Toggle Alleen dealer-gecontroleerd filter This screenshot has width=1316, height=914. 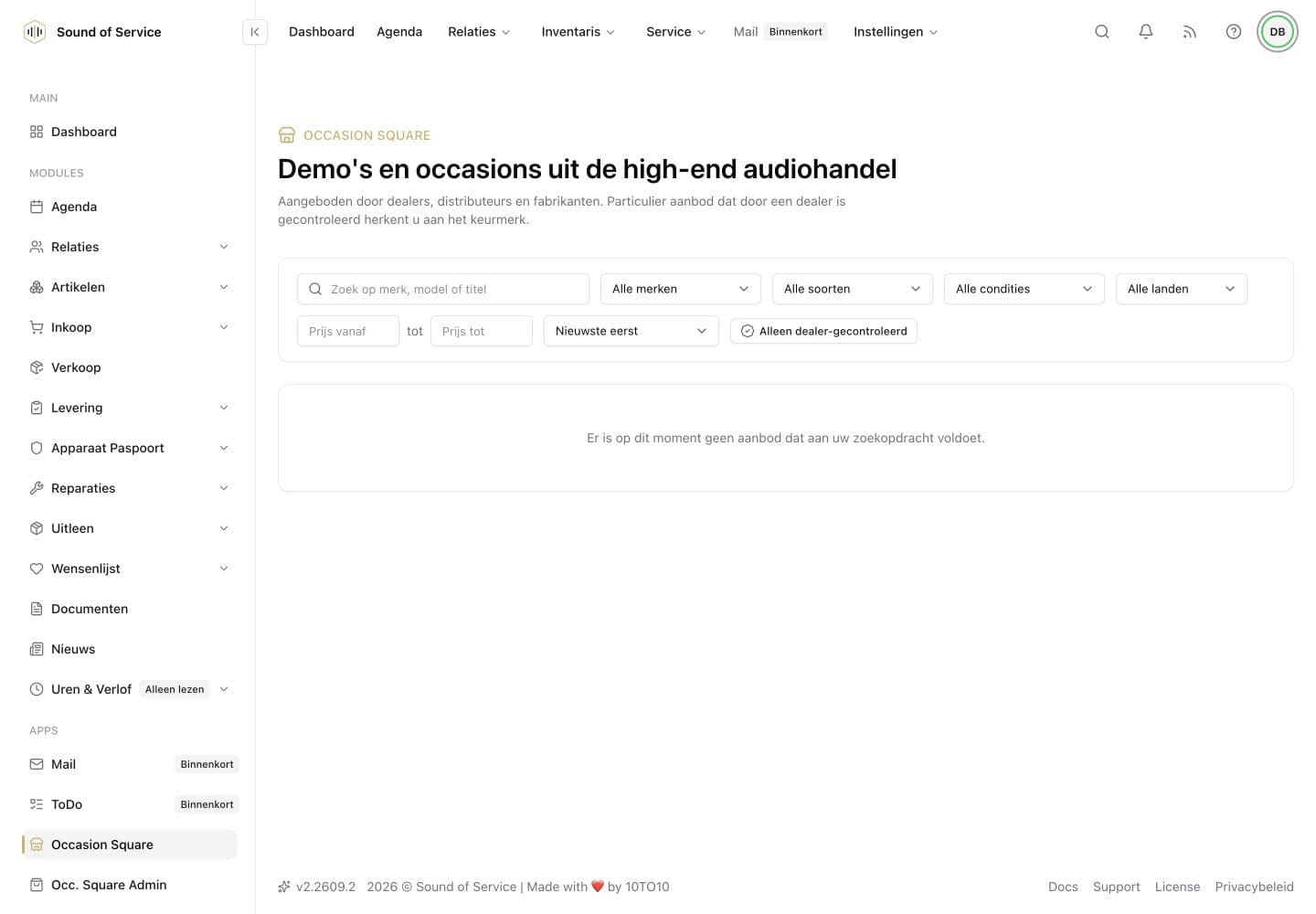[x=823, y=331]
